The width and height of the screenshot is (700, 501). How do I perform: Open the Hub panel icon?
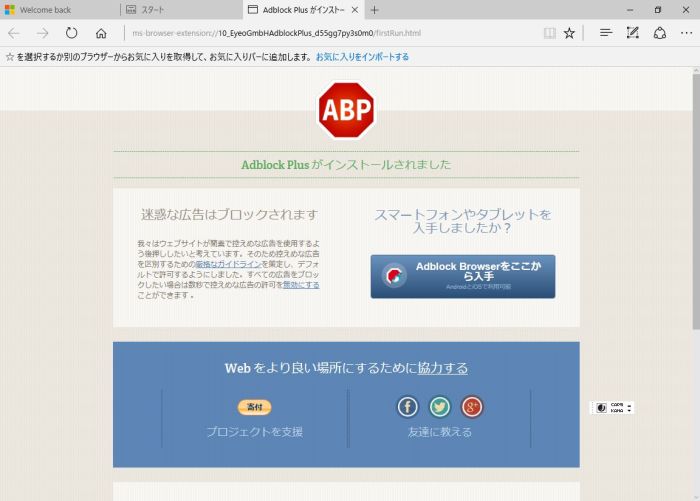pos(606,33)
